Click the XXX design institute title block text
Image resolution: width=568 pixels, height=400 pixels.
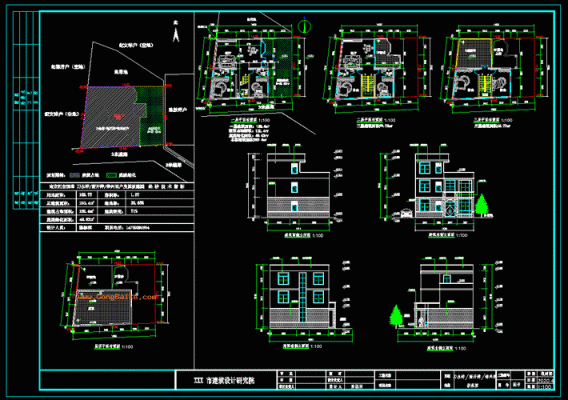224,381
